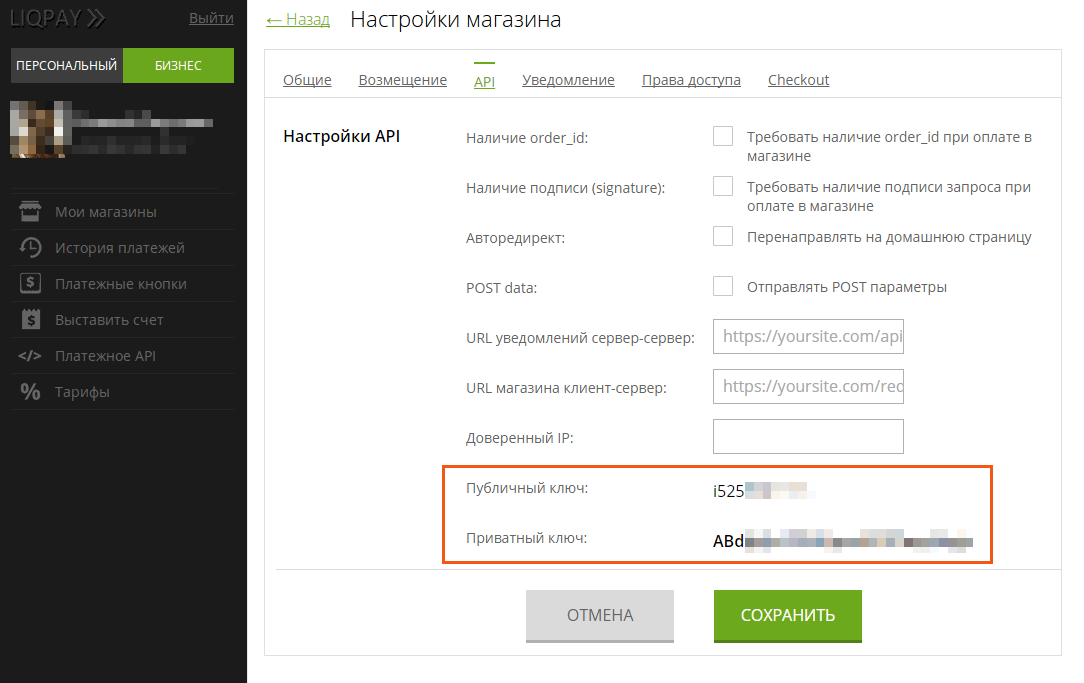Open Выставить счет menu item
Screen dimensions: 1084x683
coord(122,319)
